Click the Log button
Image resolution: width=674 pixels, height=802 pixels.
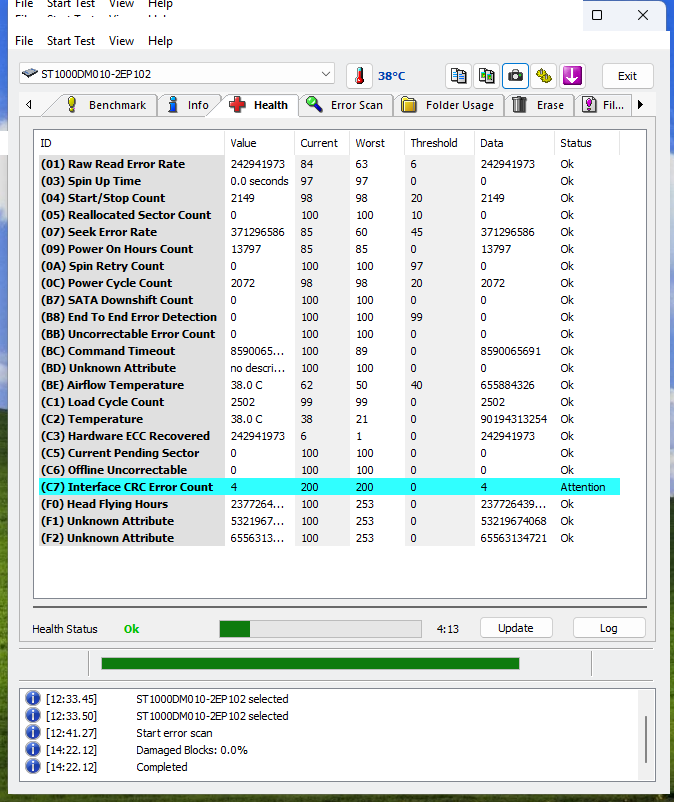tap(608, 628)
